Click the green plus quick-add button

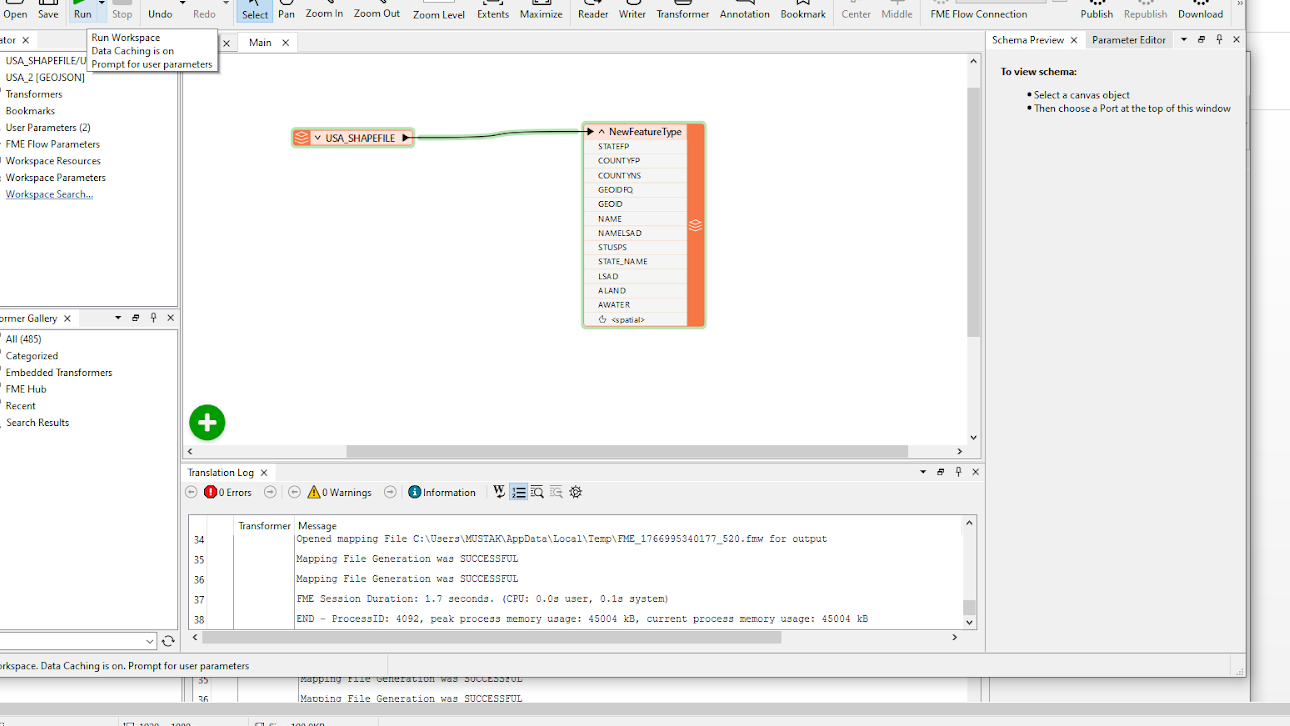(x=207, y=423)
